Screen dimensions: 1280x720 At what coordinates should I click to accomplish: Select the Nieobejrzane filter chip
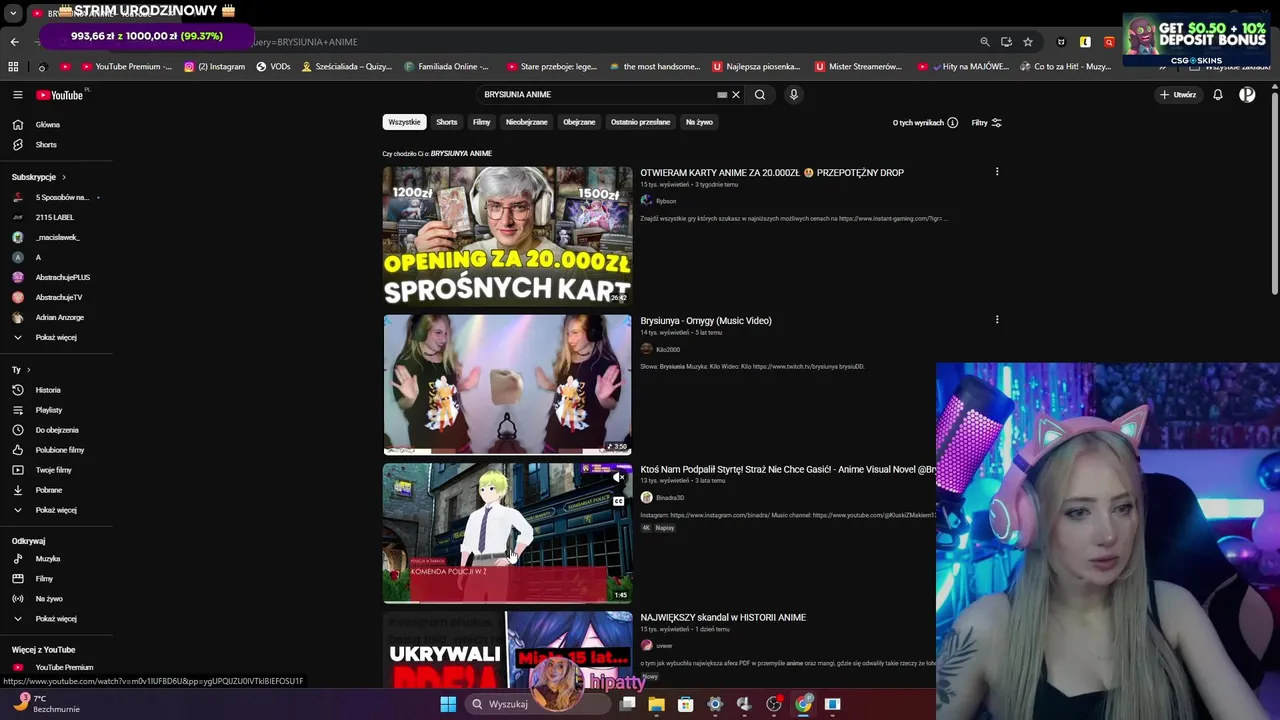tap(526, 122)
